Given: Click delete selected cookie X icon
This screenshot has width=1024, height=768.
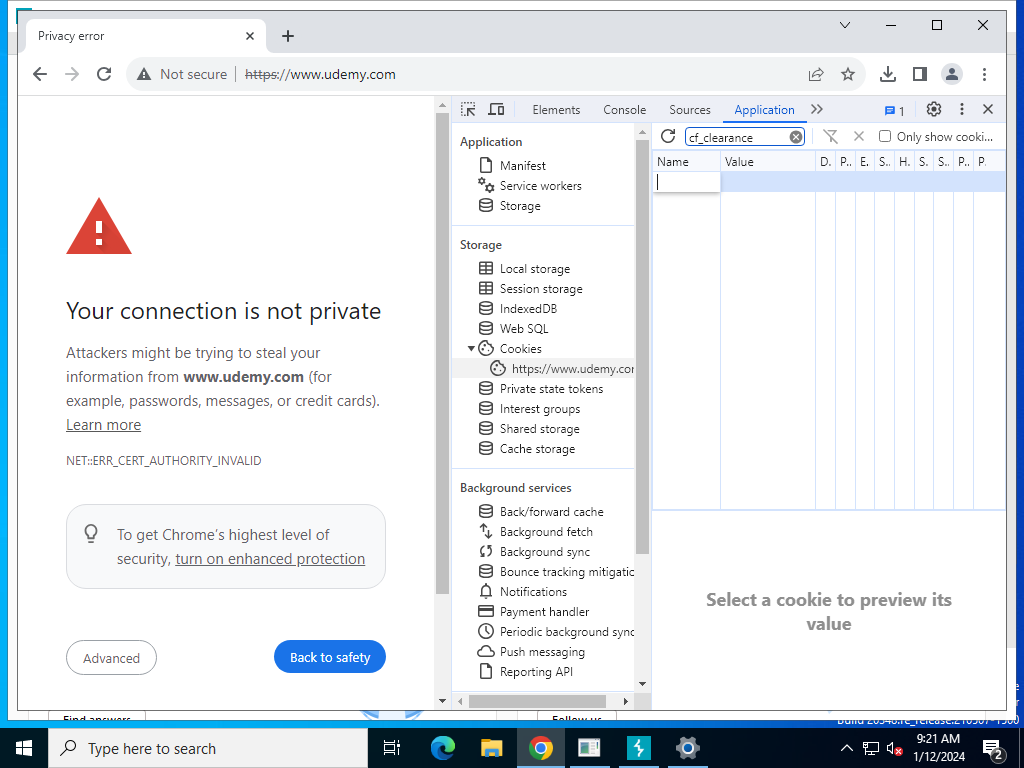Looking at the screenshot, I should tap(859, 136).
